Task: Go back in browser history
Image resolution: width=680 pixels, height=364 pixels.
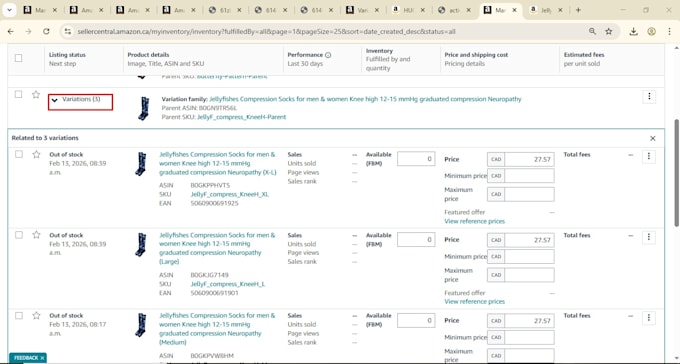Action: point(11,31)
